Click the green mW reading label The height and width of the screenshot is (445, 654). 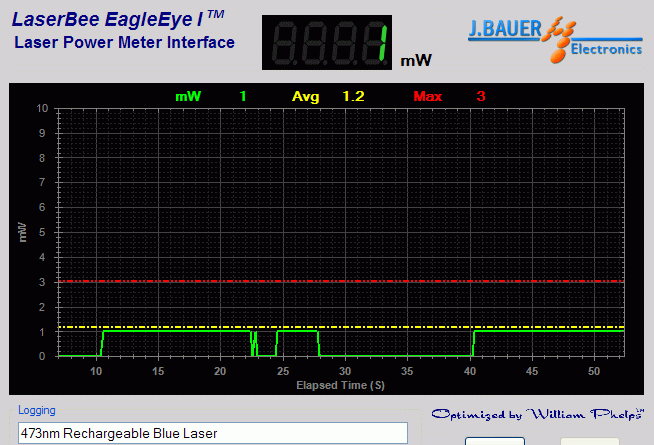(x=188, y=96)
